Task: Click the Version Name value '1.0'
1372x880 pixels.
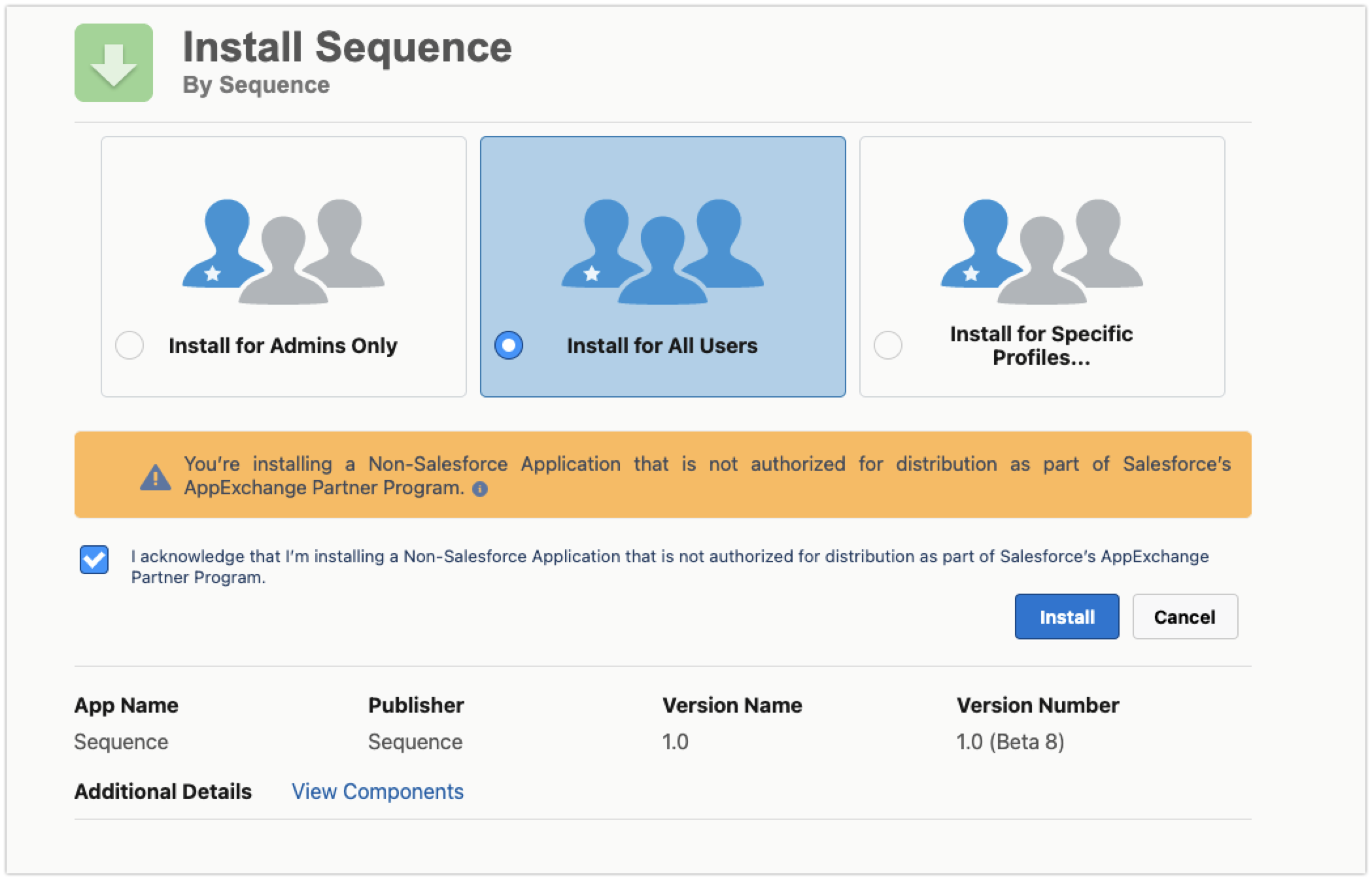Action: 675,741
